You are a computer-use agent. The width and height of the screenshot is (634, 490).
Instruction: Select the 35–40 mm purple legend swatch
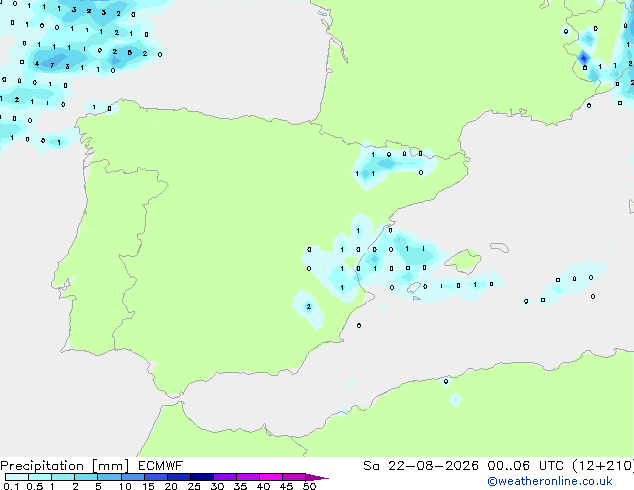(247, 477)
